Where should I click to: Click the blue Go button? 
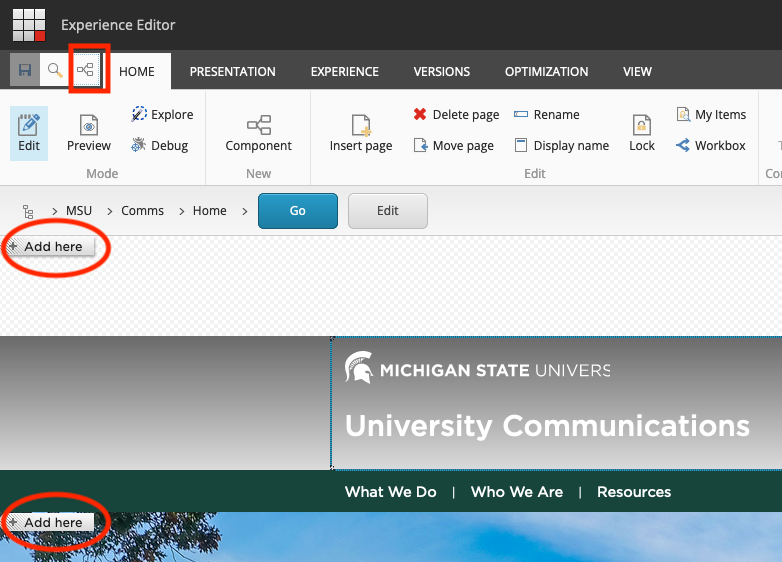(x=298, y=210)
